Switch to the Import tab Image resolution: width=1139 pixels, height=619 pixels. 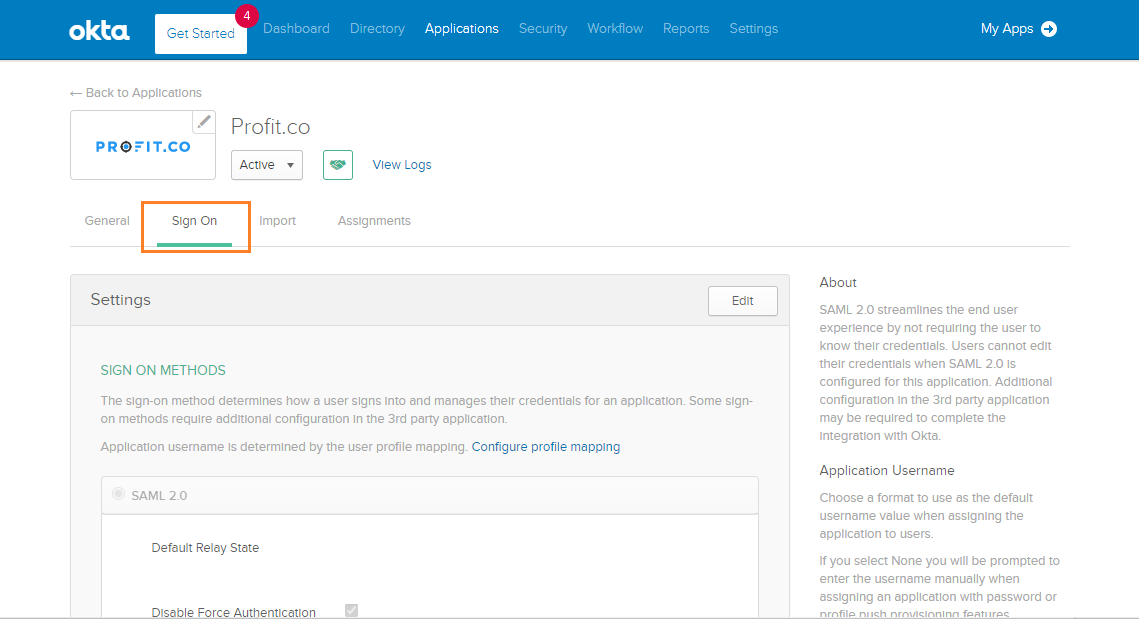point(277,220)
